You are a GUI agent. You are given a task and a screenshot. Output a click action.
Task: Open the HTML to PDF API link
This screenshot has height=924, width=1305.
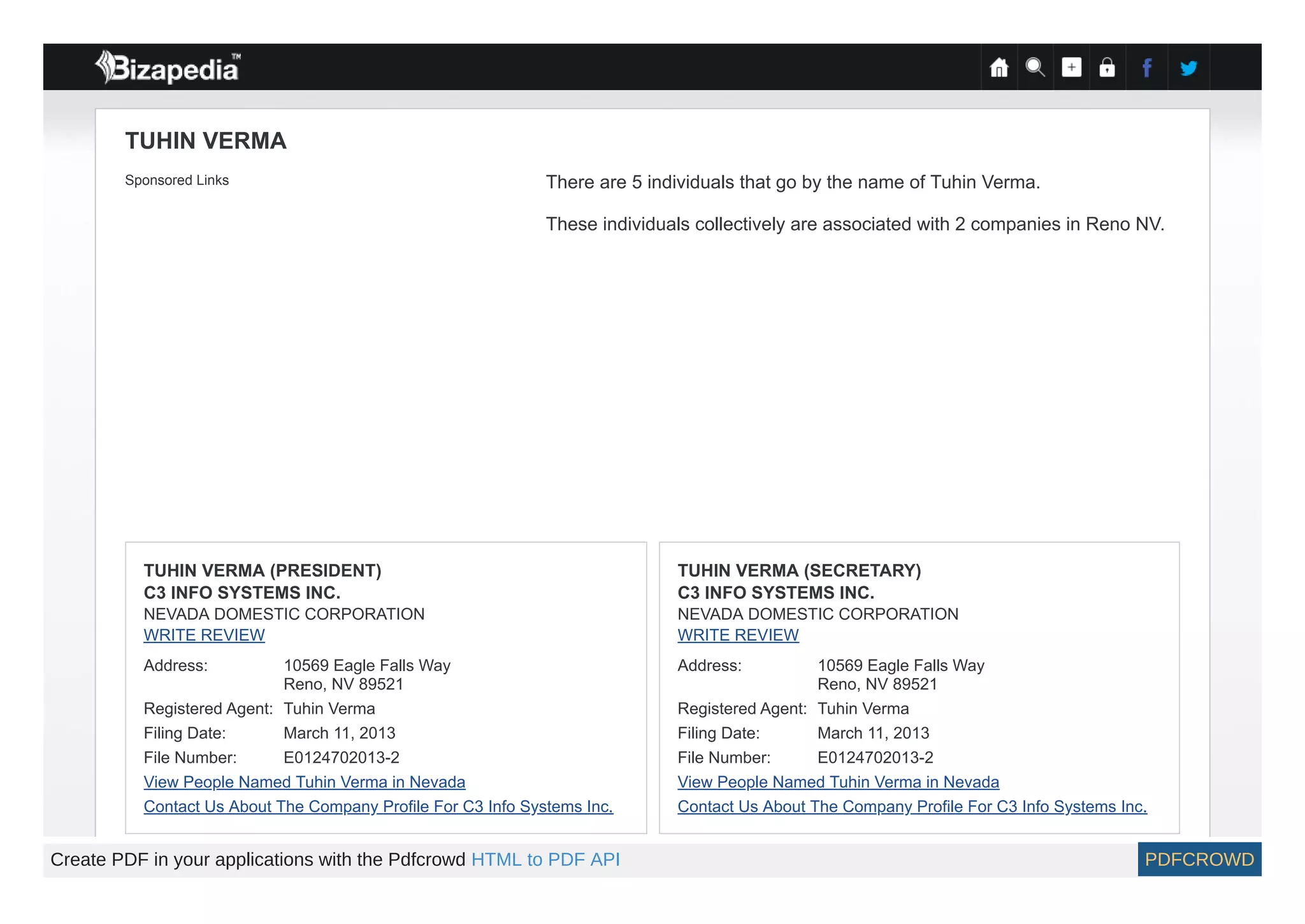545,860
